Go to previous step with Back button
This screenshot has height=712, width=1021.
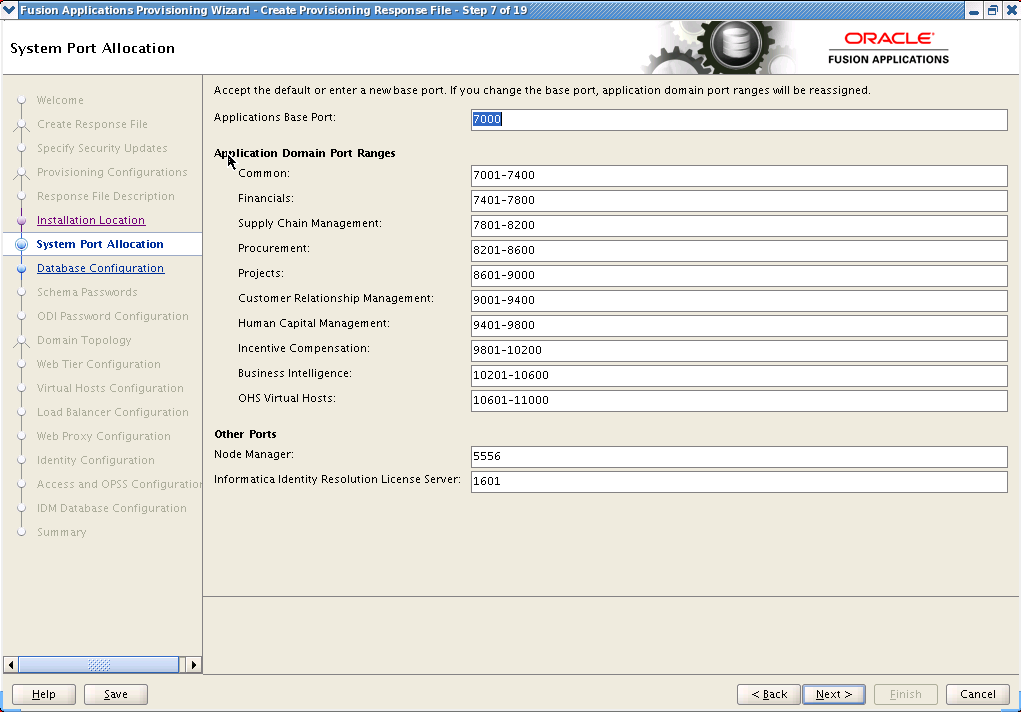click(769, 694)
